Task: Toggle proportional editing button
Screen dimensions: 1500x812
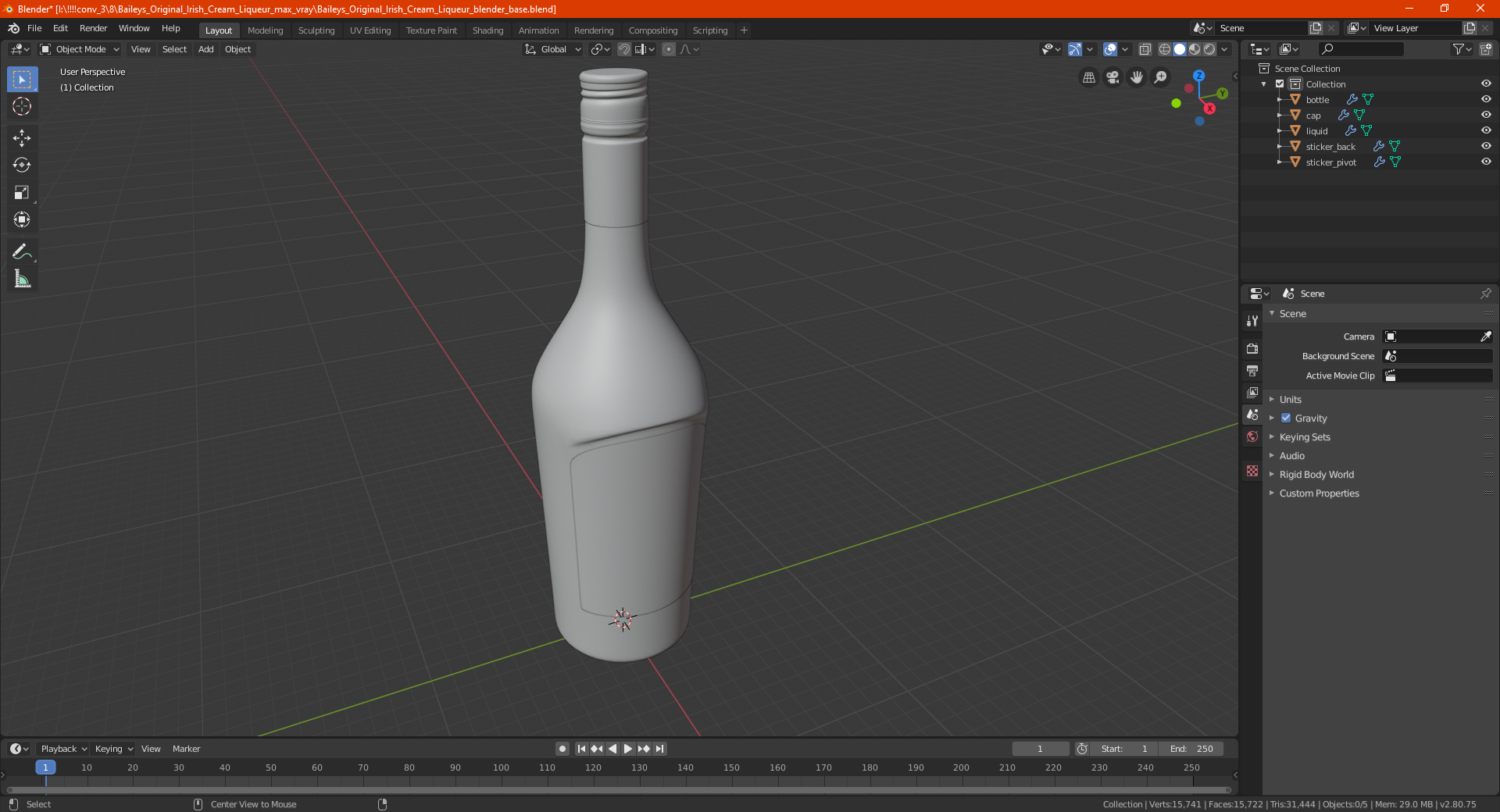Action: 669,49
